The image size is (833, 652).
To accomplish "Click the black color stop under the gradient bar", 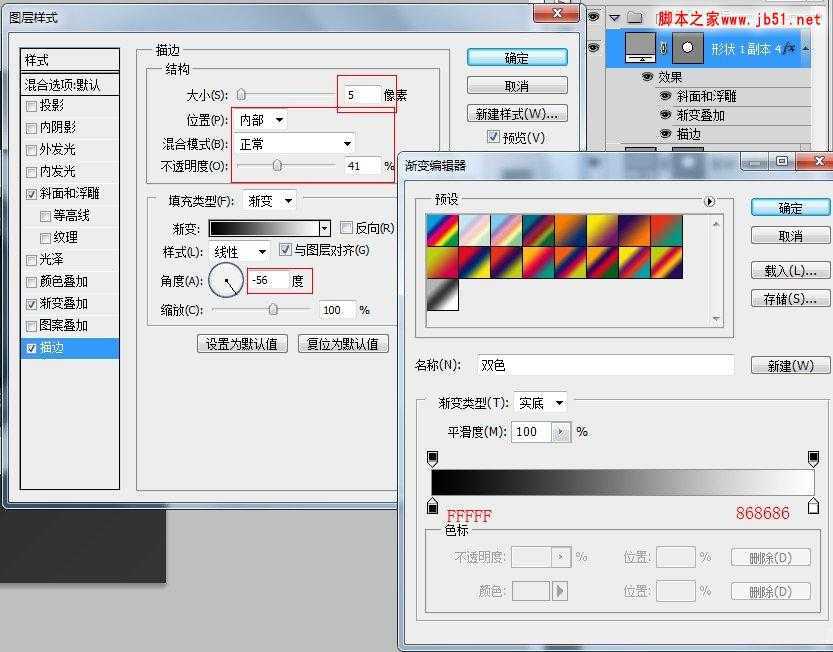I will 432,507.
